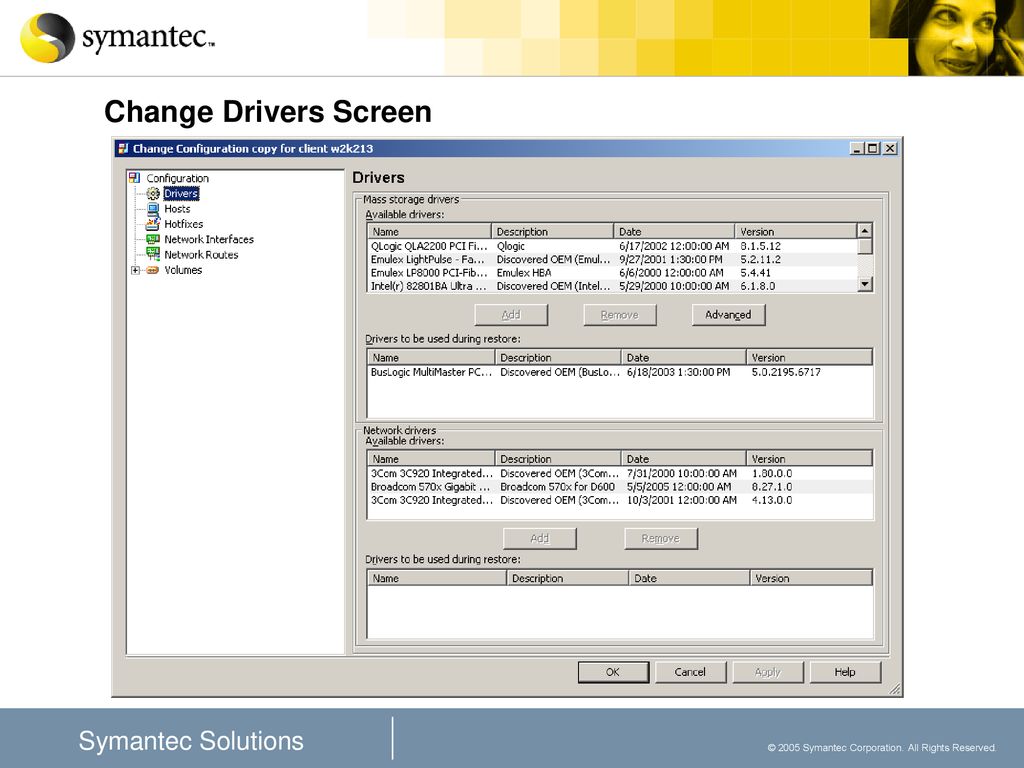Click the Drivers gear icon in tree
The width and height of the screenshot is (1024, 768).
pyautogui.click(x=153, y=193)
